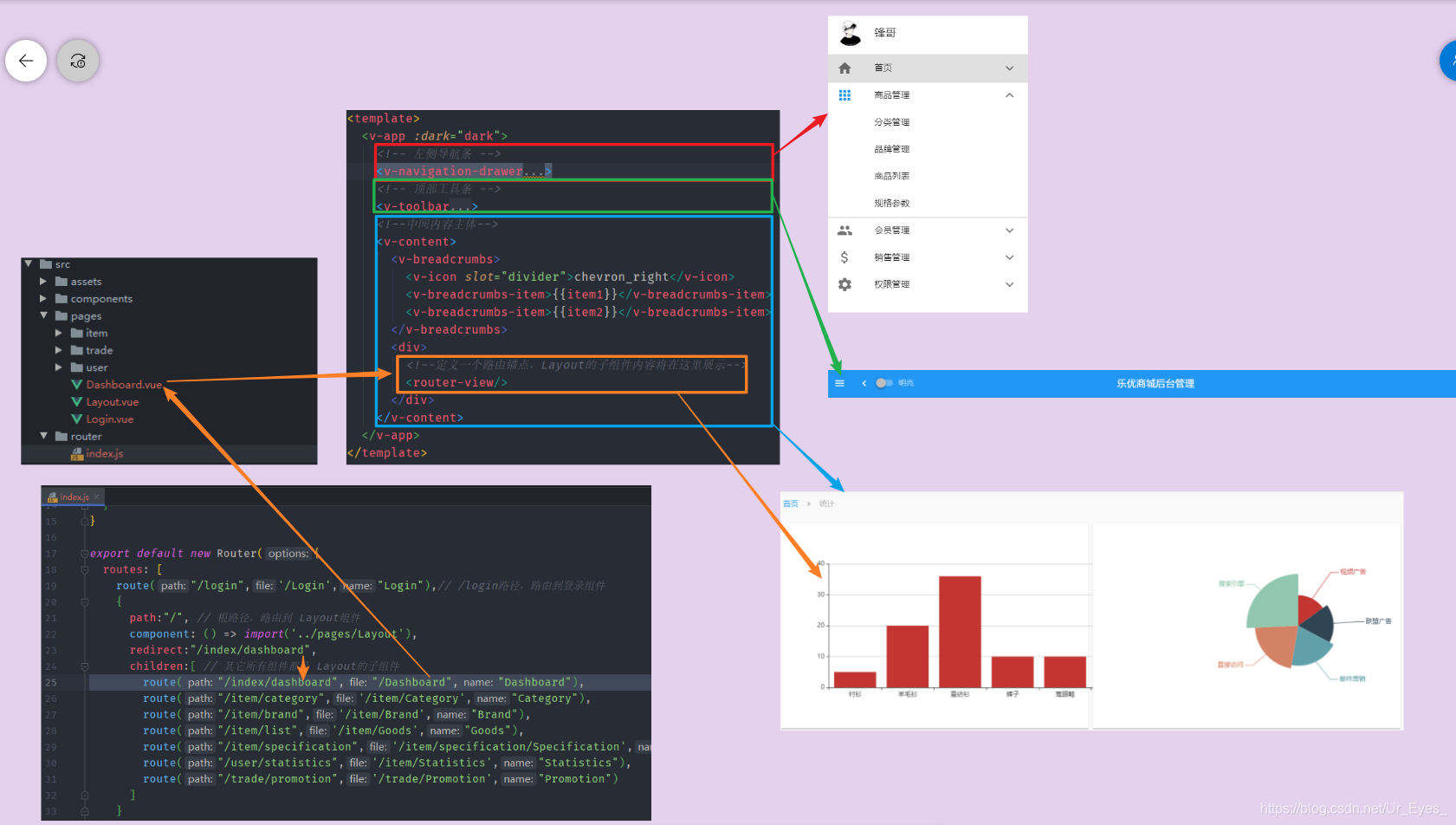Open the 品牌管理 submenu item
This screenshot has height=825, width=1456.
coord(891,149)
